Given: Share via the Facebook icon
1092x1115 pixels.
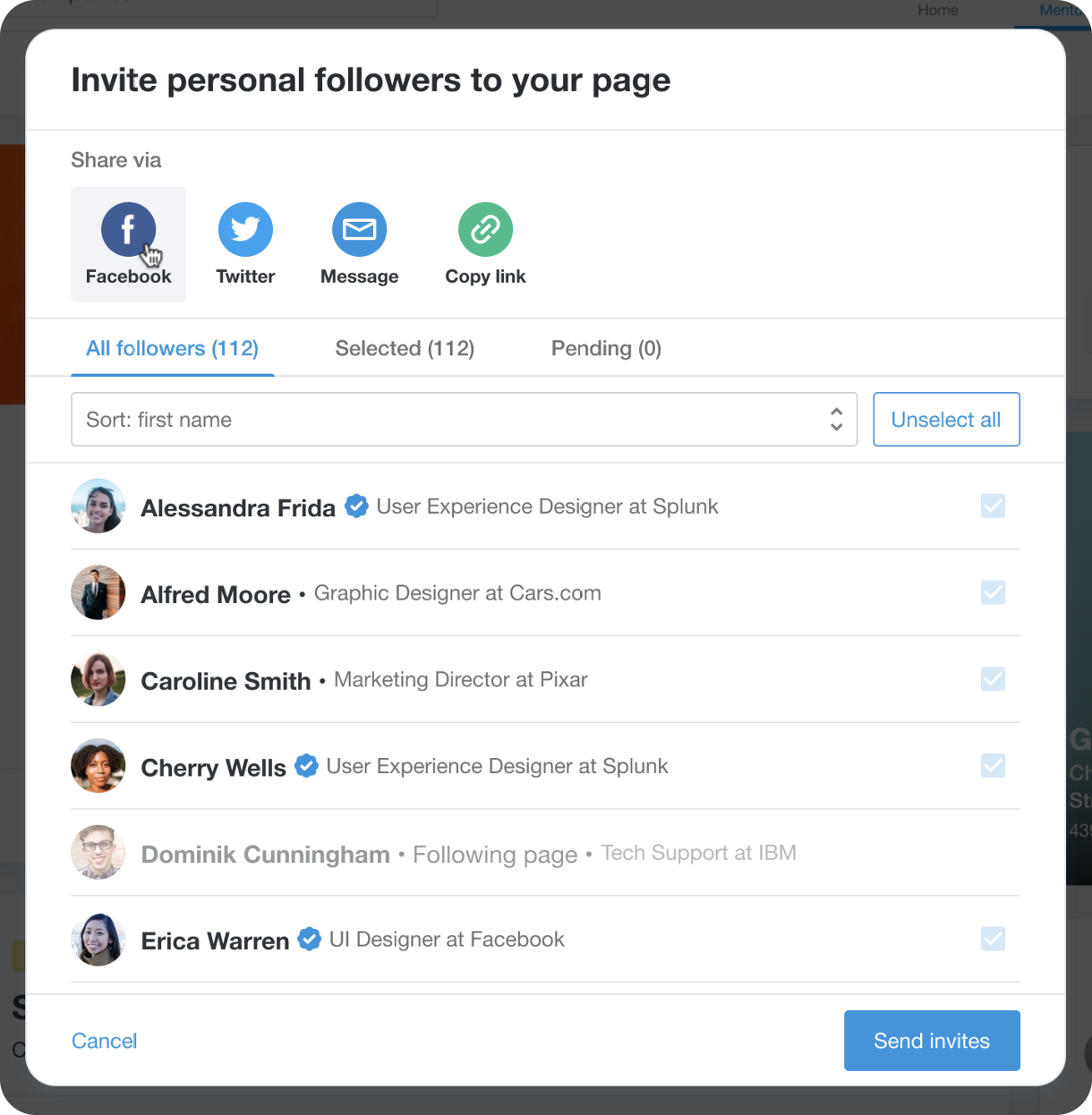Looking at the screenshot, I should (x=128, y=229).
